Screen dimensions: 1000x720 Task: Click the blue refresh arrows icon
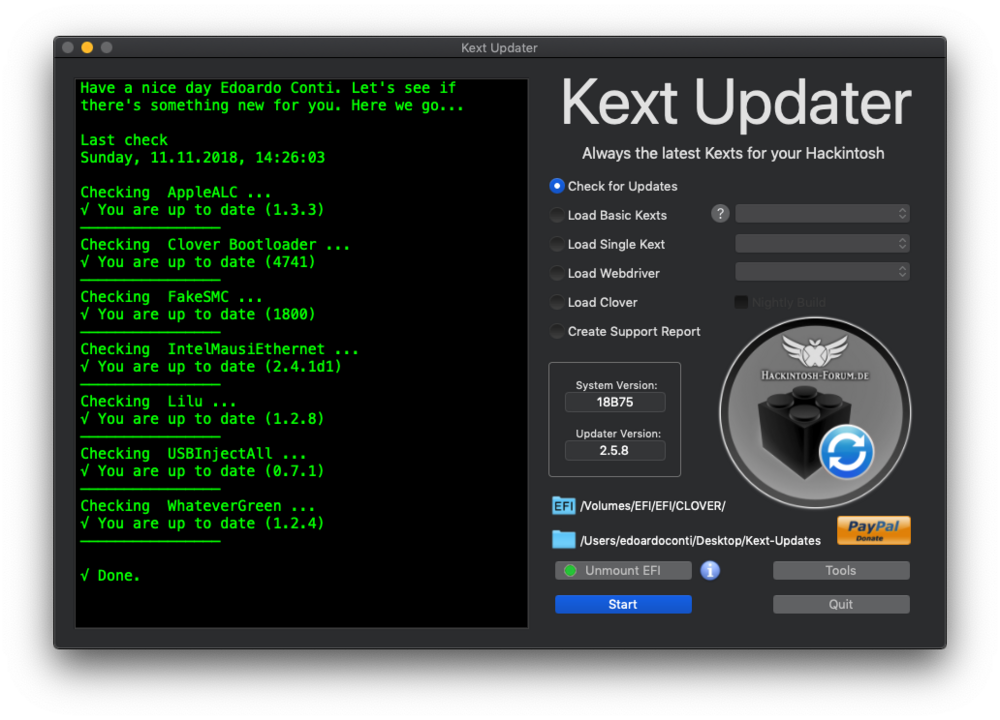846,453
